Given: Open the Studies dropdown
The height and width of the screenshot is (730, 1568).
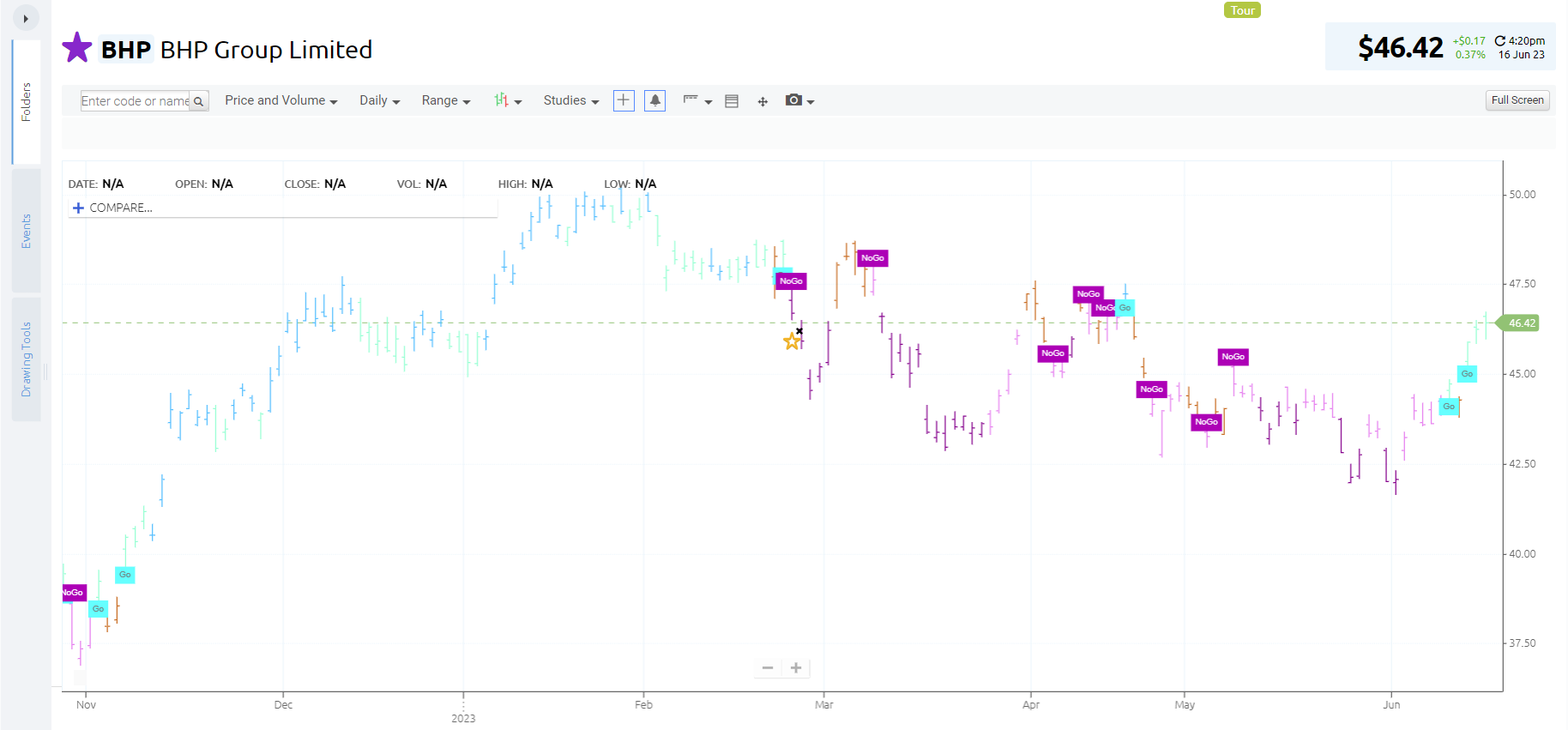Looking at the screenshot, I should (x=571, y=100).
